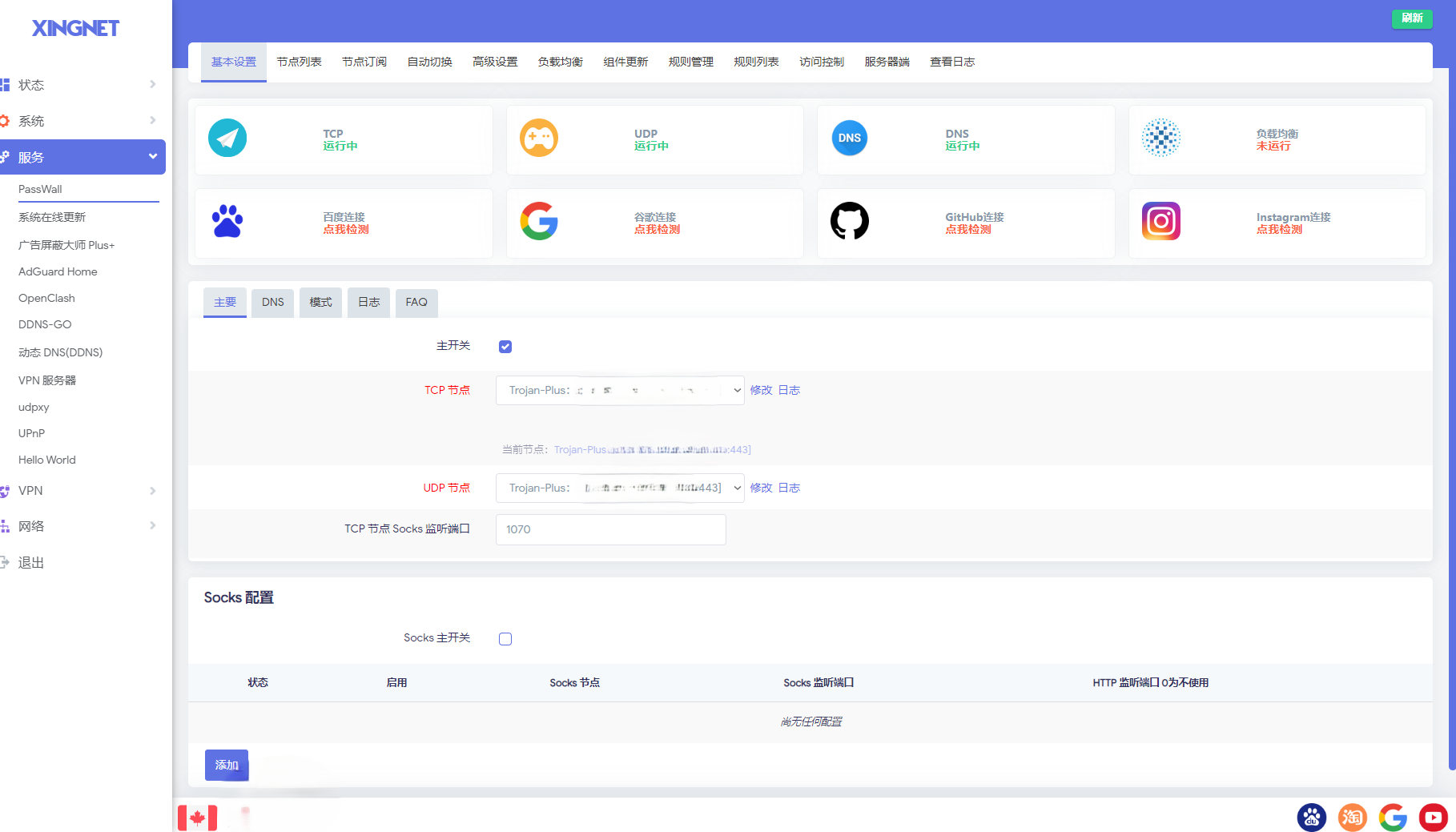
Task: Click the load balancing dotted icon
Action: (1161, 138)
